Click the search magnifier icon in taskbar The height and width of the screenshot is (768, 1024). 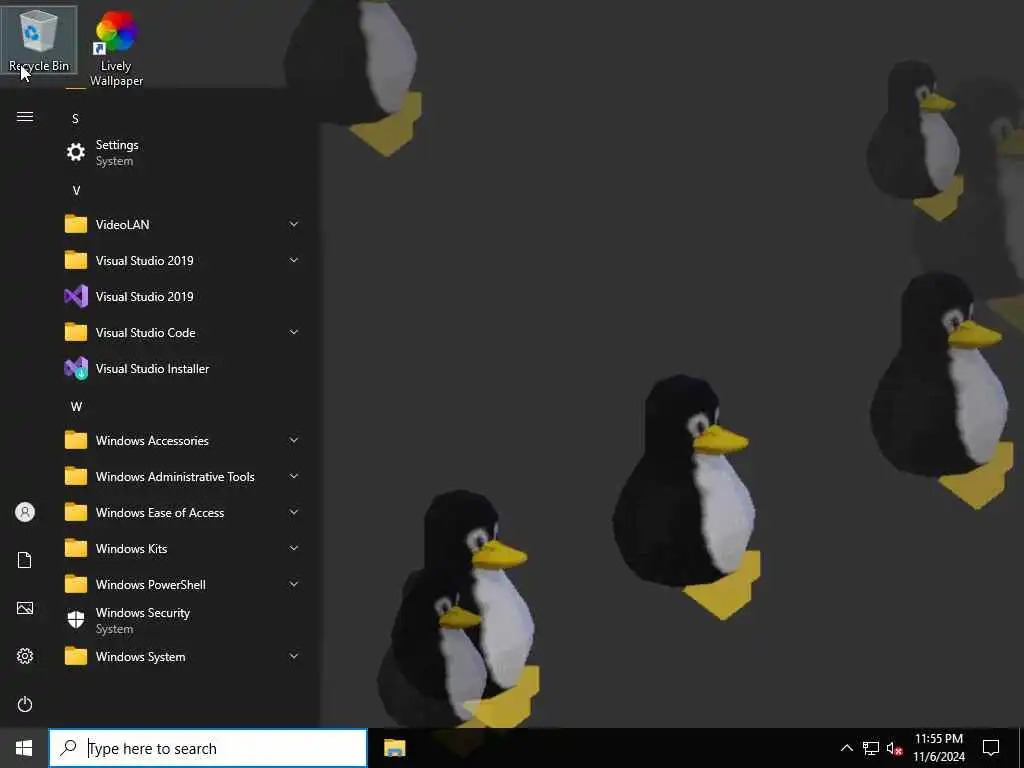pos(68,748)
